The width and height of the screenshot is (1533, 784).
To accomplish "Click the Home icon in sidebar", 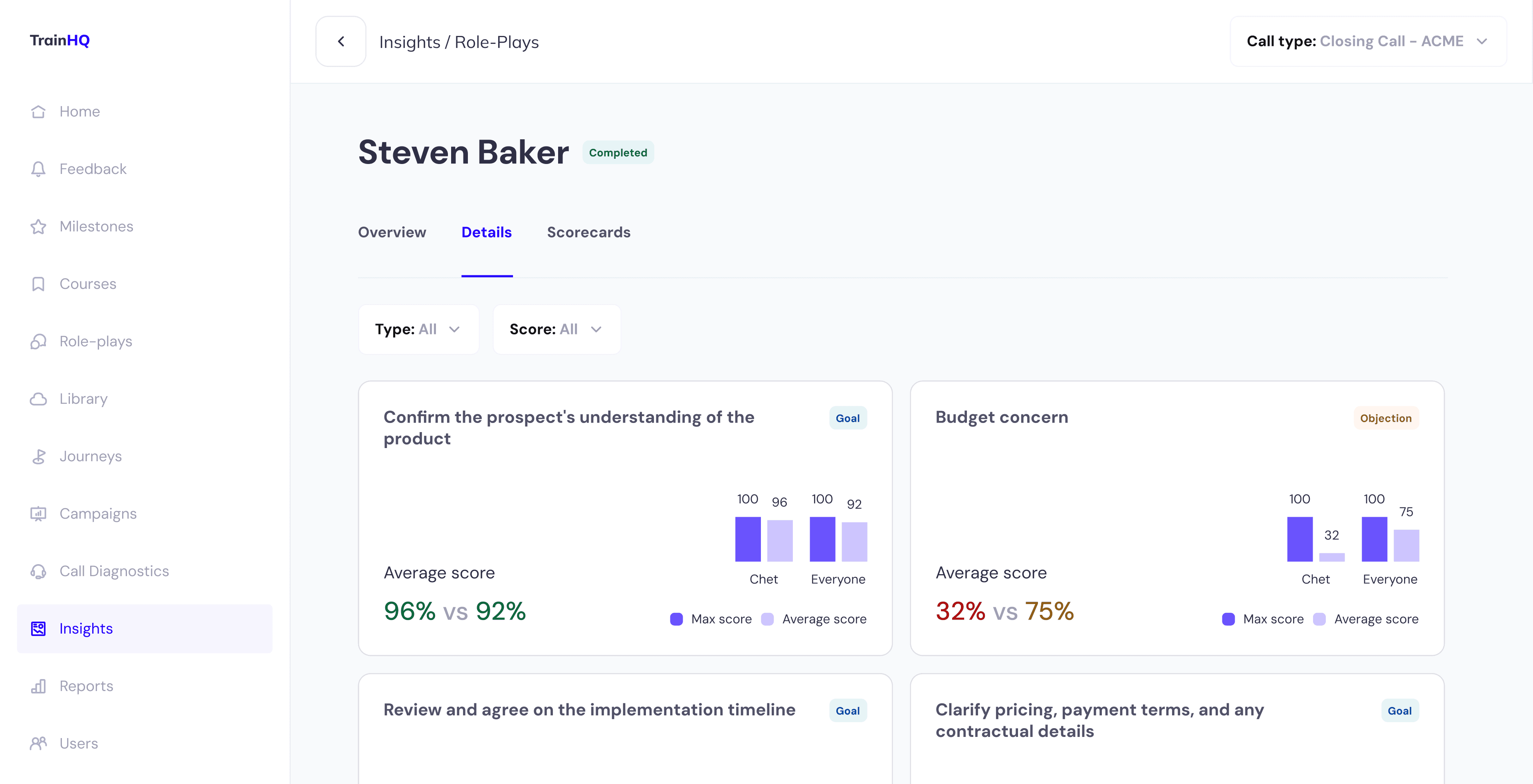I will coord(38,112).
